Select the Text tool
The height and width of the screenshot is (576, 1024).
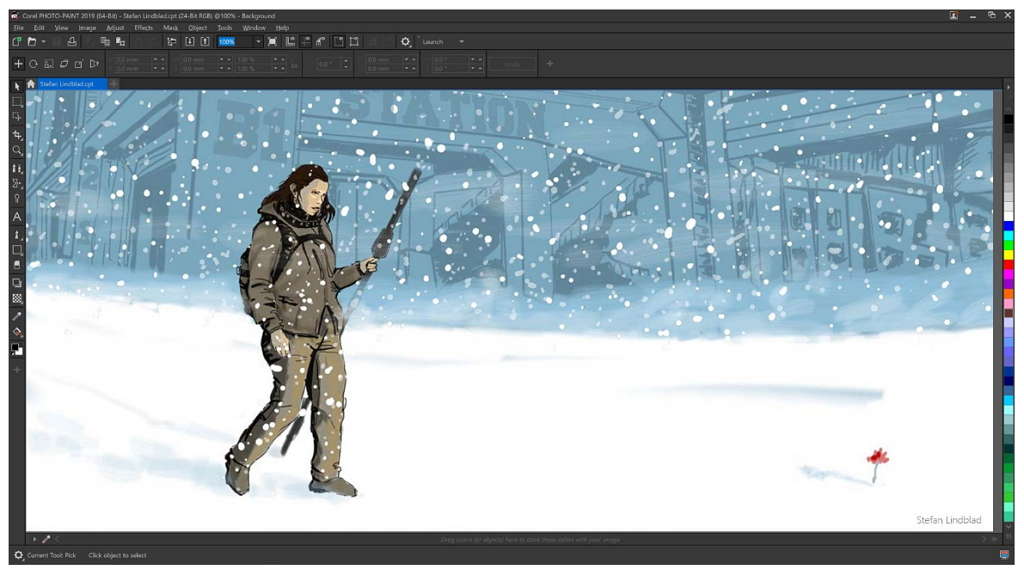coord(17,216)
